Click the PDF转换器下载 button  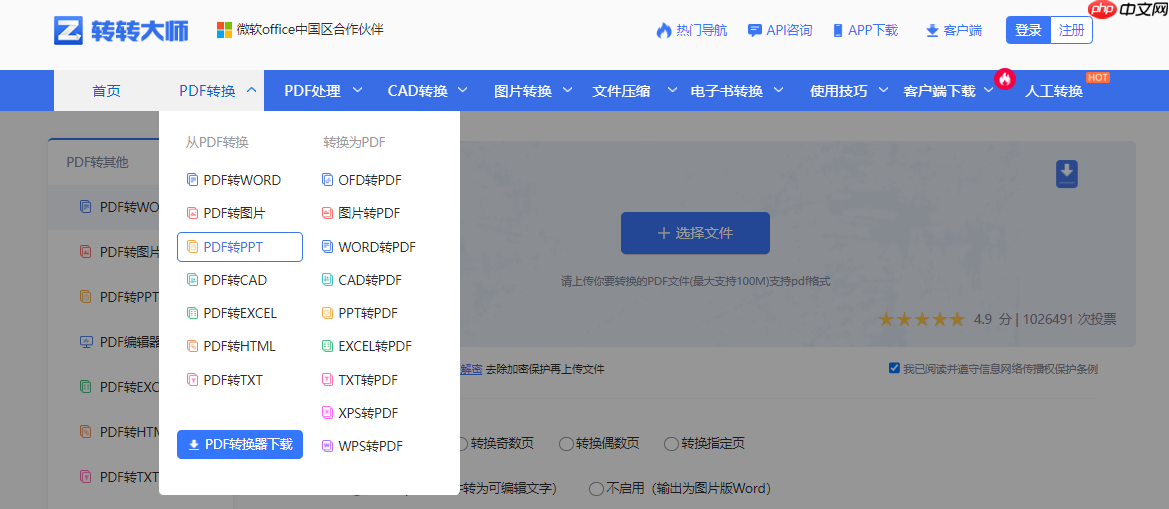[240, 445]
